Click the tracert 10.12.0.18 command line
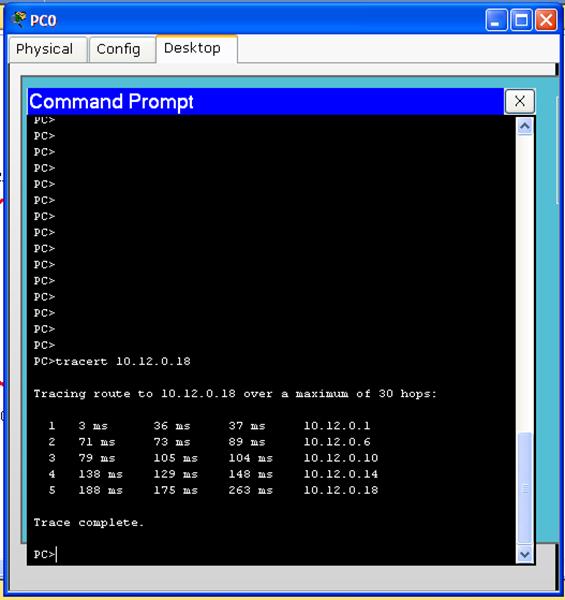 (x=112, y=361)
